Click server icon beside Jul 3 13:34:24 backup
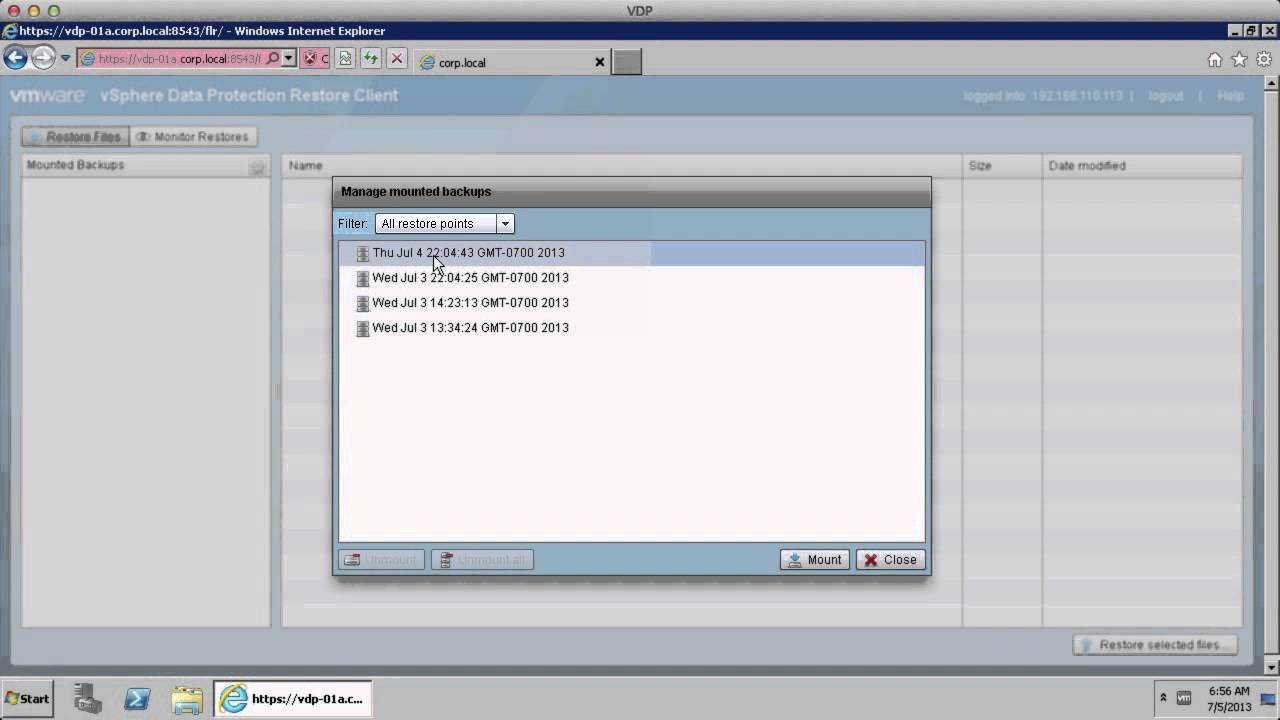Image resolution: width=1280 pixels, height=720 pixels. pos(363,329)
